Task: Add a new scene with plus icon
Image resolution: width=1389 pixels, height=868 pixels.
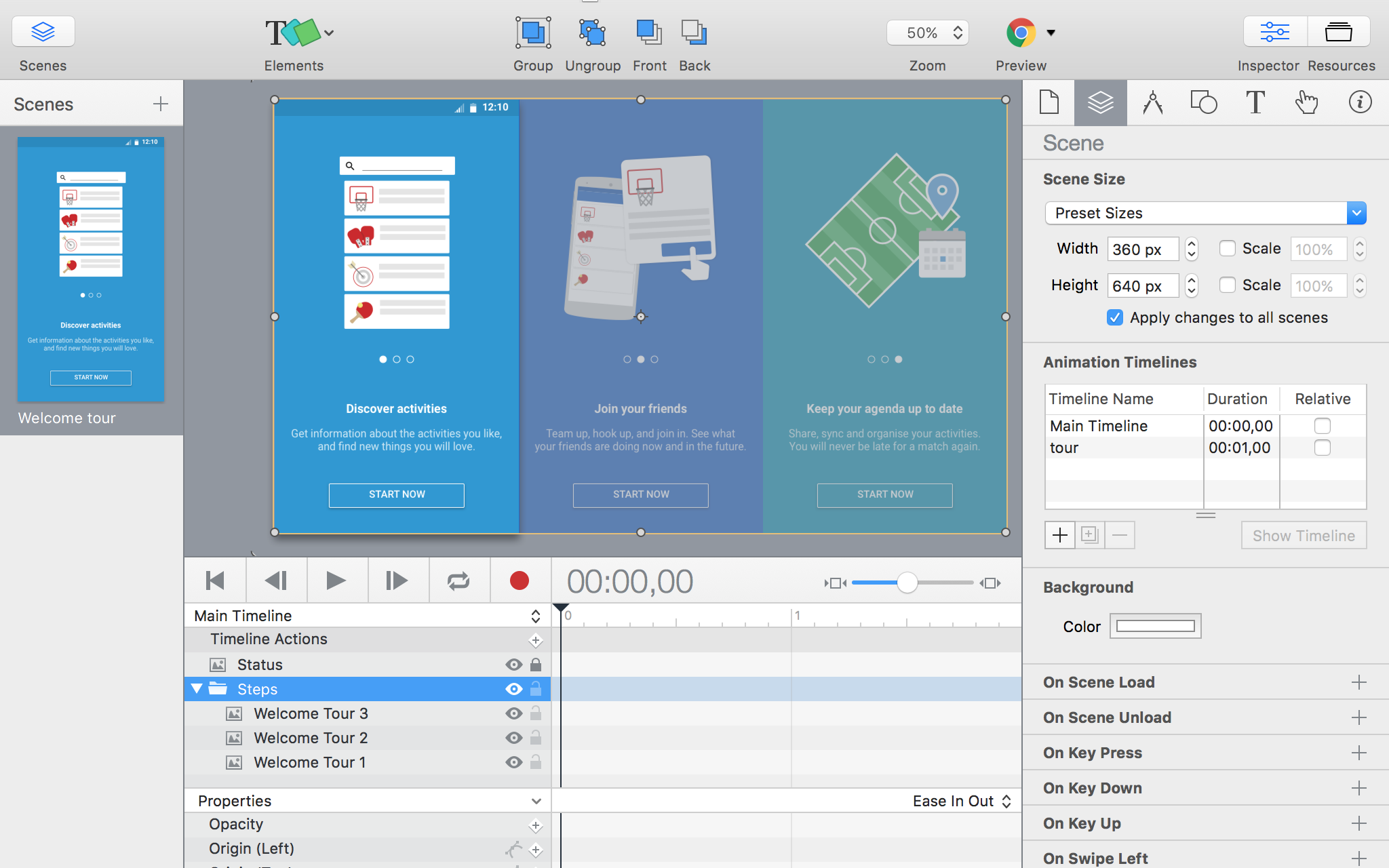Action: [161, 104]
